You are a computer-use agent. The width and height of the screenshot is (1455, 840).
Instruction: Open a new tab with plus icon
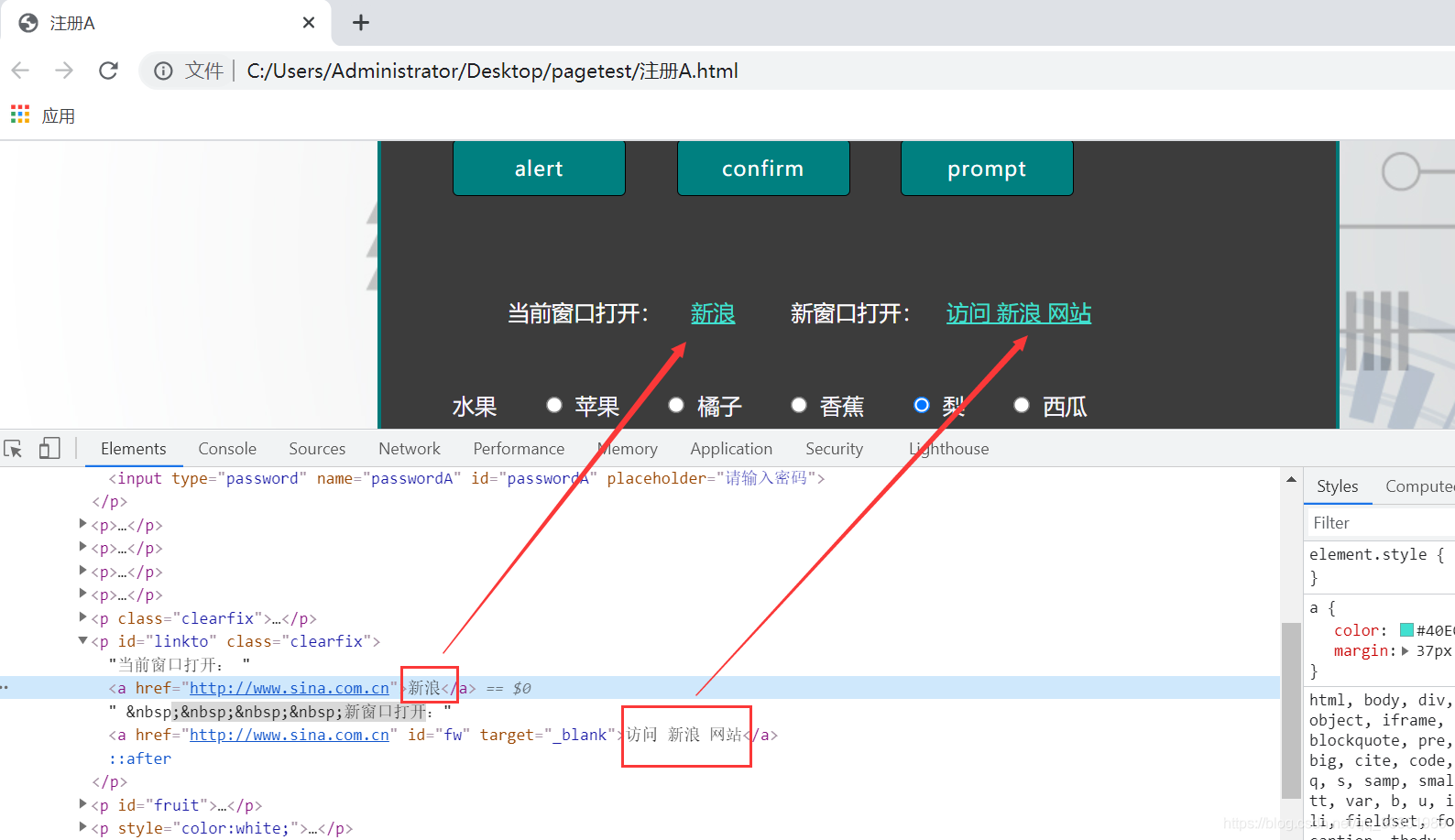click(361, 23)
